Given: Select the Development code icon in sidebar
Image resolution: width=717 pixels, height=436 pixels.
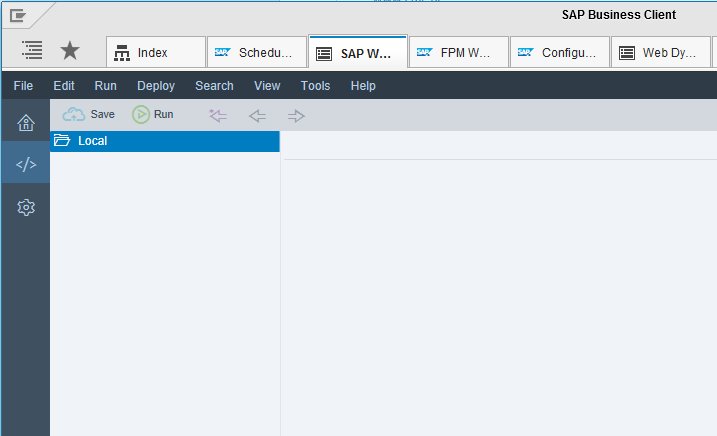Looking at the screenshot, I should (x=26, y=164).
